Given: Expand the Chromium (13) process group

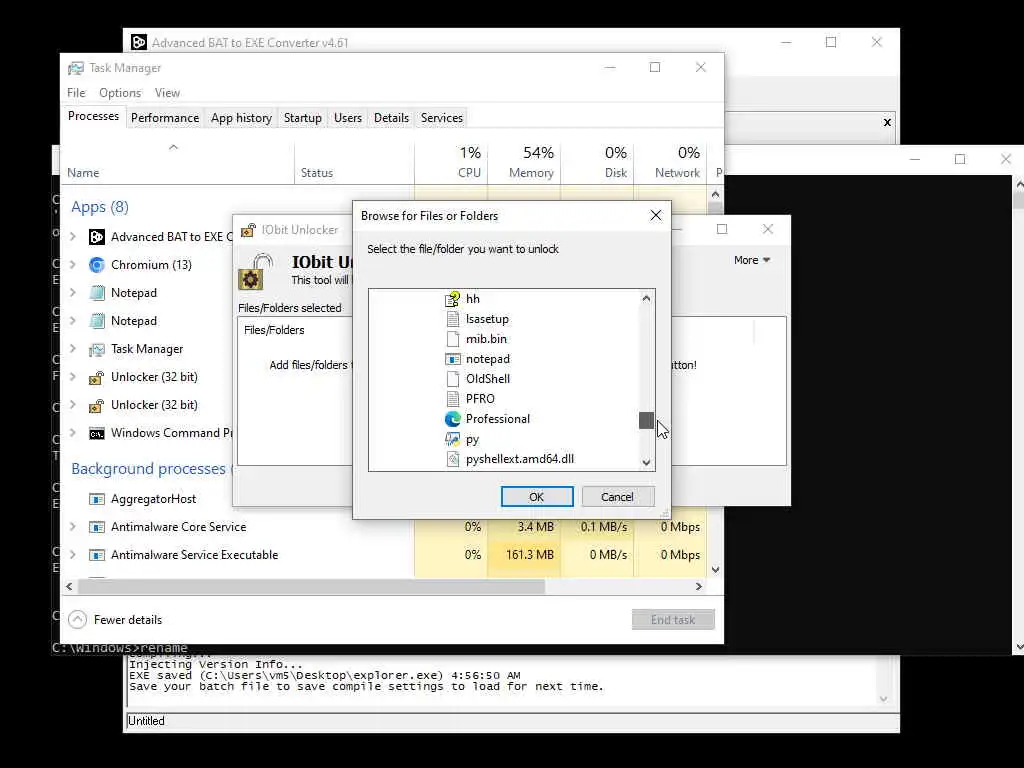Looking at the screenshot, I should click(73, 264).
